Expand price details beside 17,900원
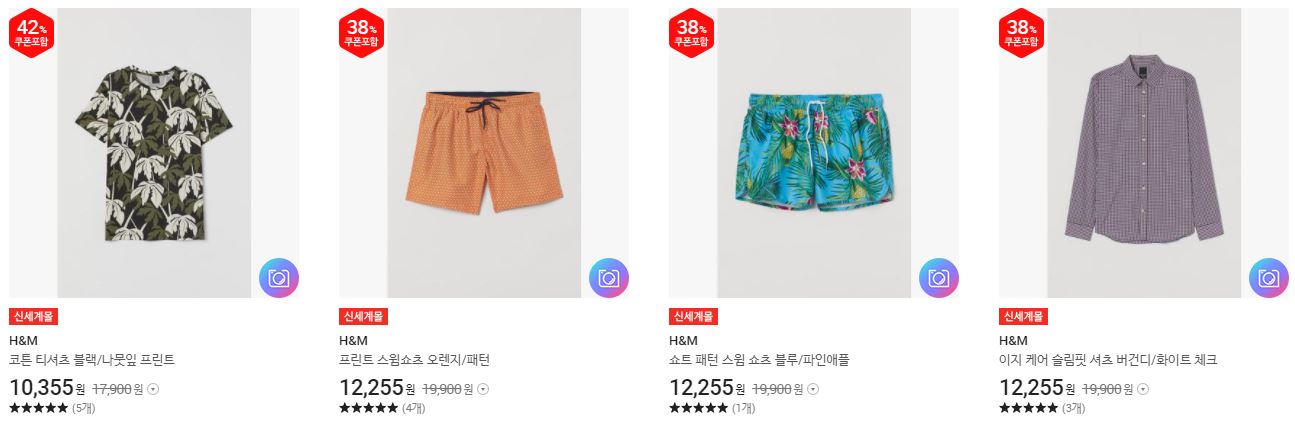Screen dimensions: 1295x433 [x=152, y=389]
